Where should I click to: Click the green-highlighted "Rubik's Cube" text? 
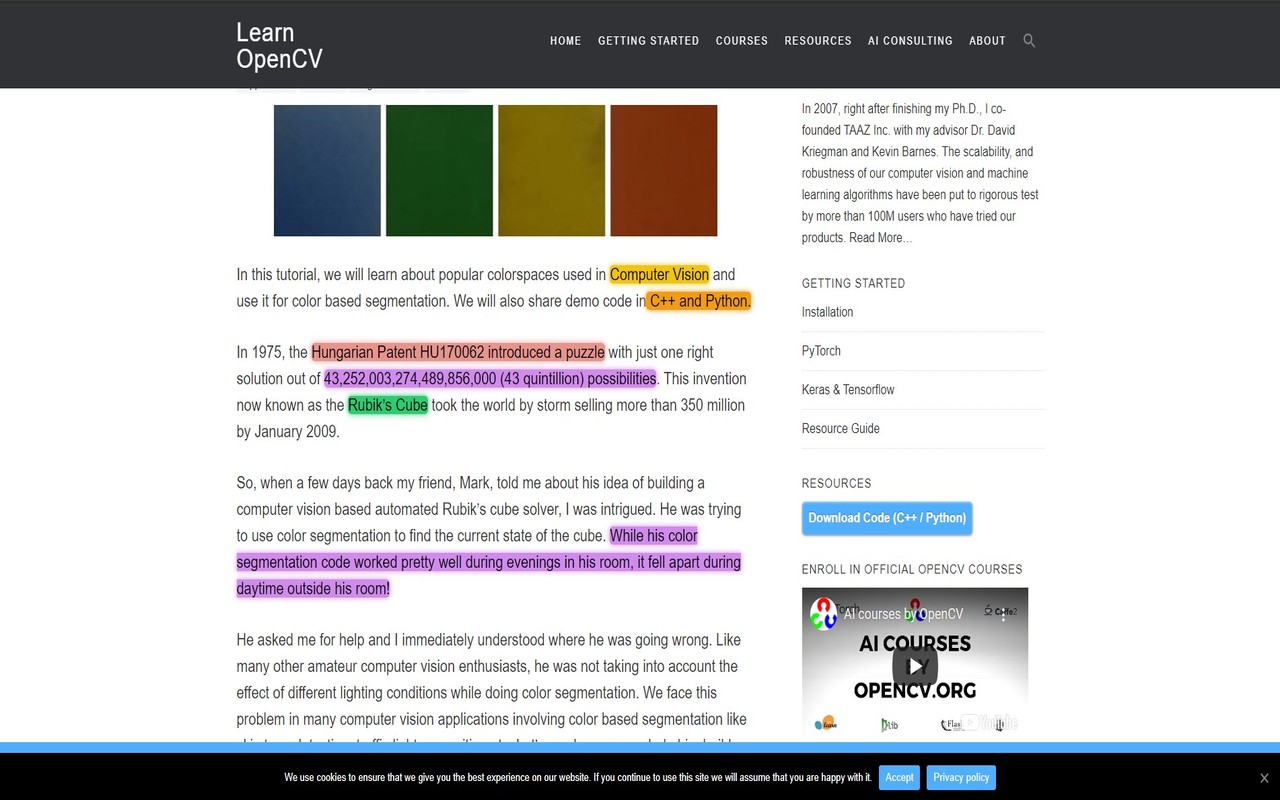[x=387, y=405]
